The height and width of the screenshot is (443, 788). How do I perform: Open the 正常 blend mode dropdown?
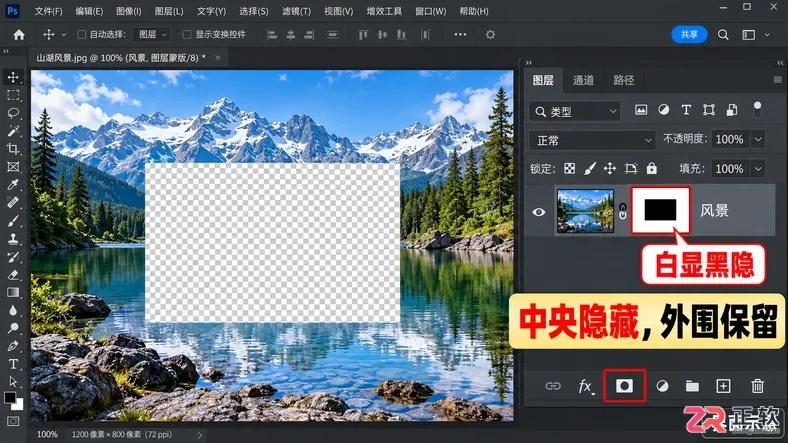(x=592, y=141)
